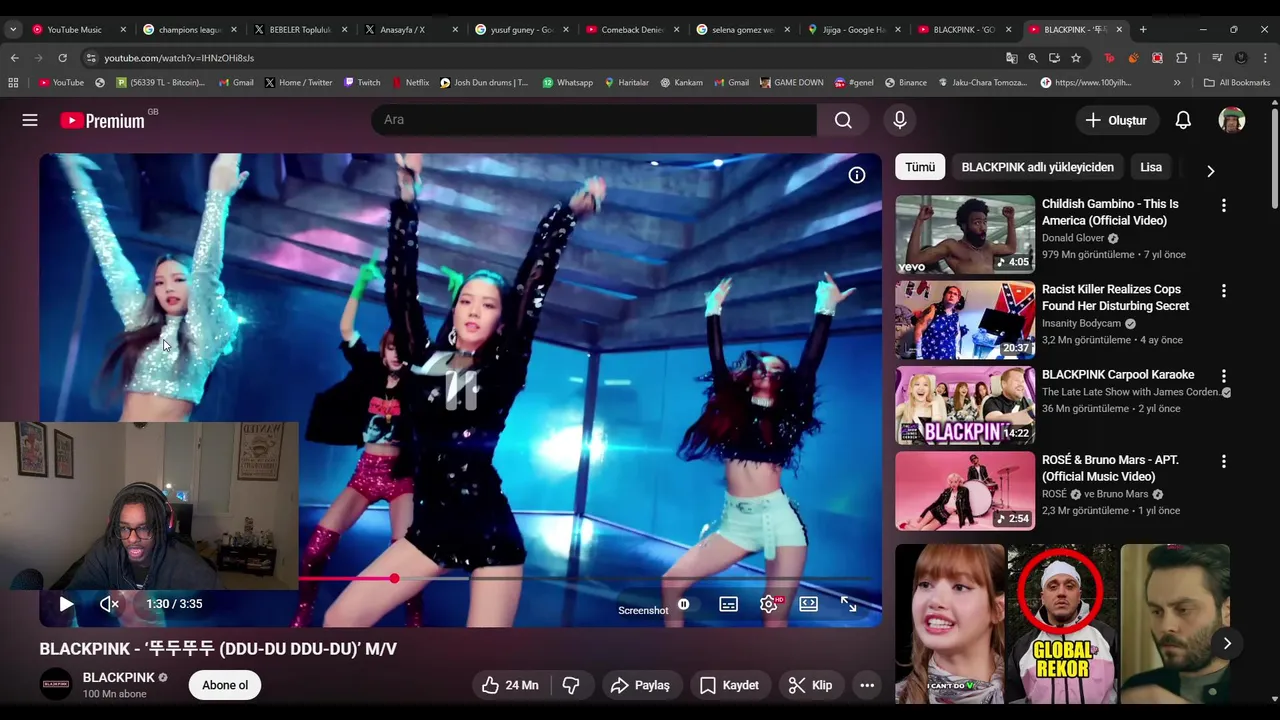Viewport: 1280px width, 720px height.
Task: Open This Is America video thumbnail
Action: pos(965,234)
